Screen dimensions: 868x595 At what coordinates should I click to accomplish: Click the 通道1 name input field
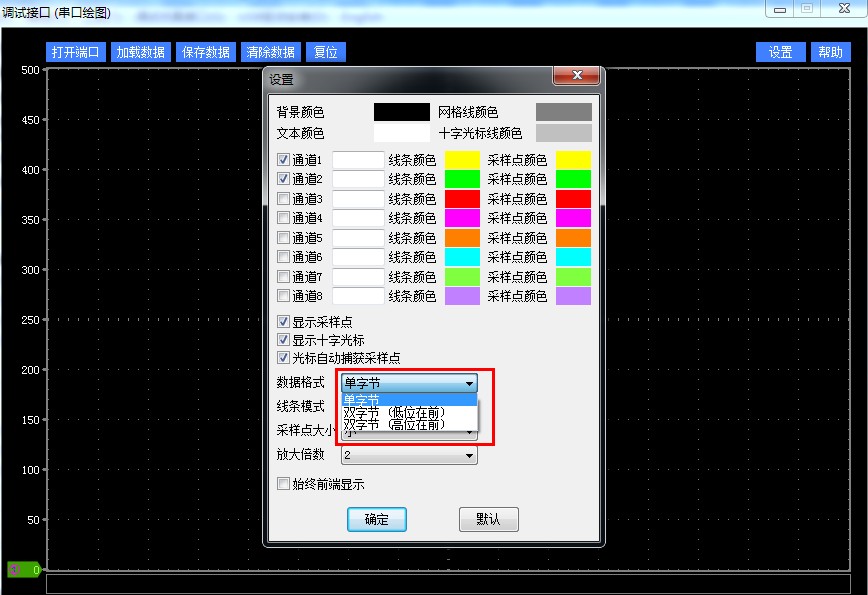[358, 159]
